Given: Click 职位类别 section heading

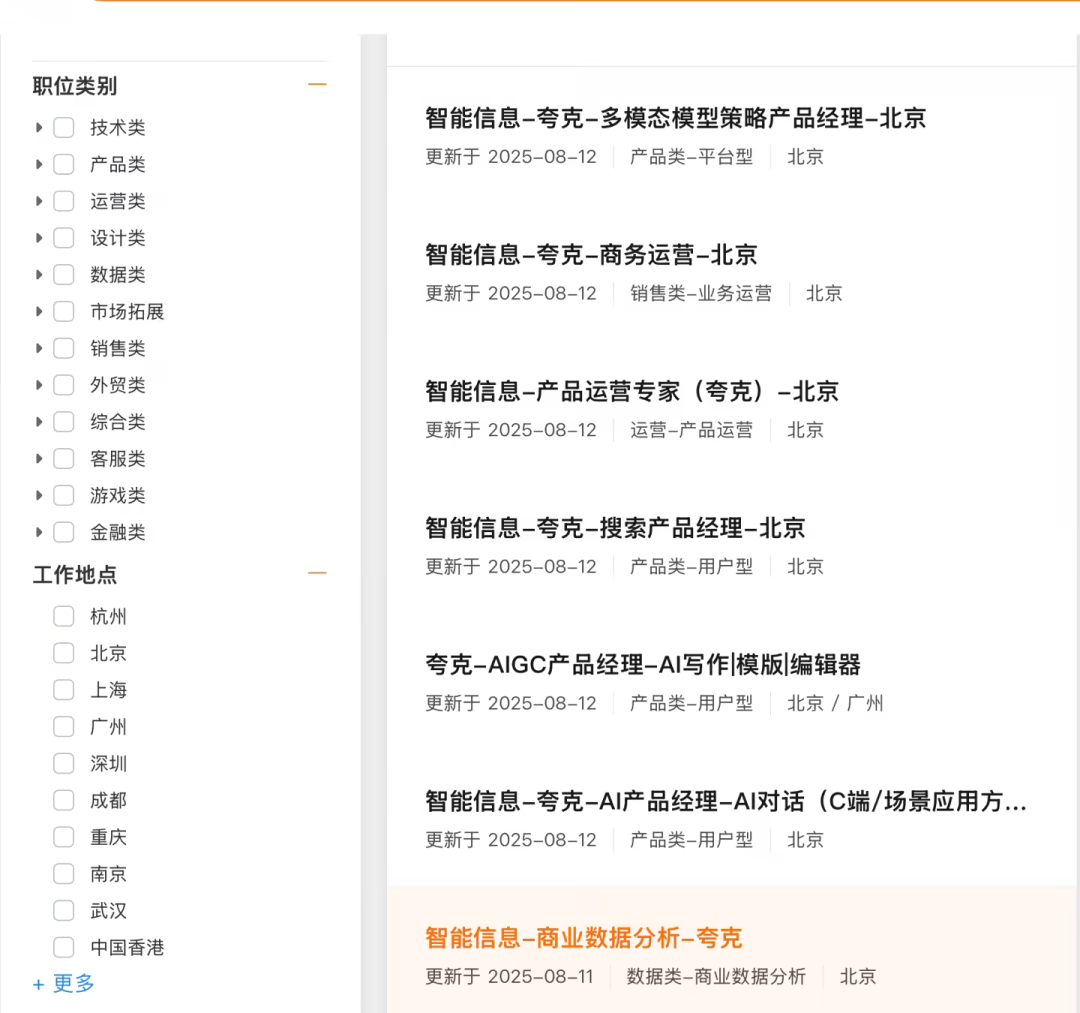Looking at the screenshot, I should coord(75,86).
